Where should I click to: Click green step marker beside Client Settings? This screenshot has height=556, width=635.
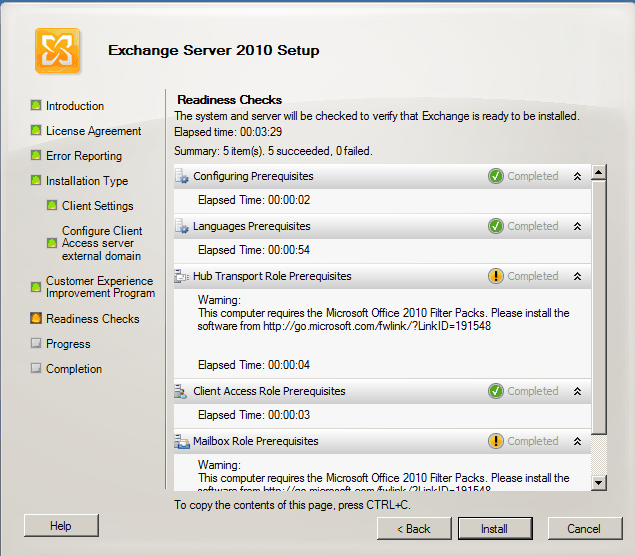click(x=52, y=205)
